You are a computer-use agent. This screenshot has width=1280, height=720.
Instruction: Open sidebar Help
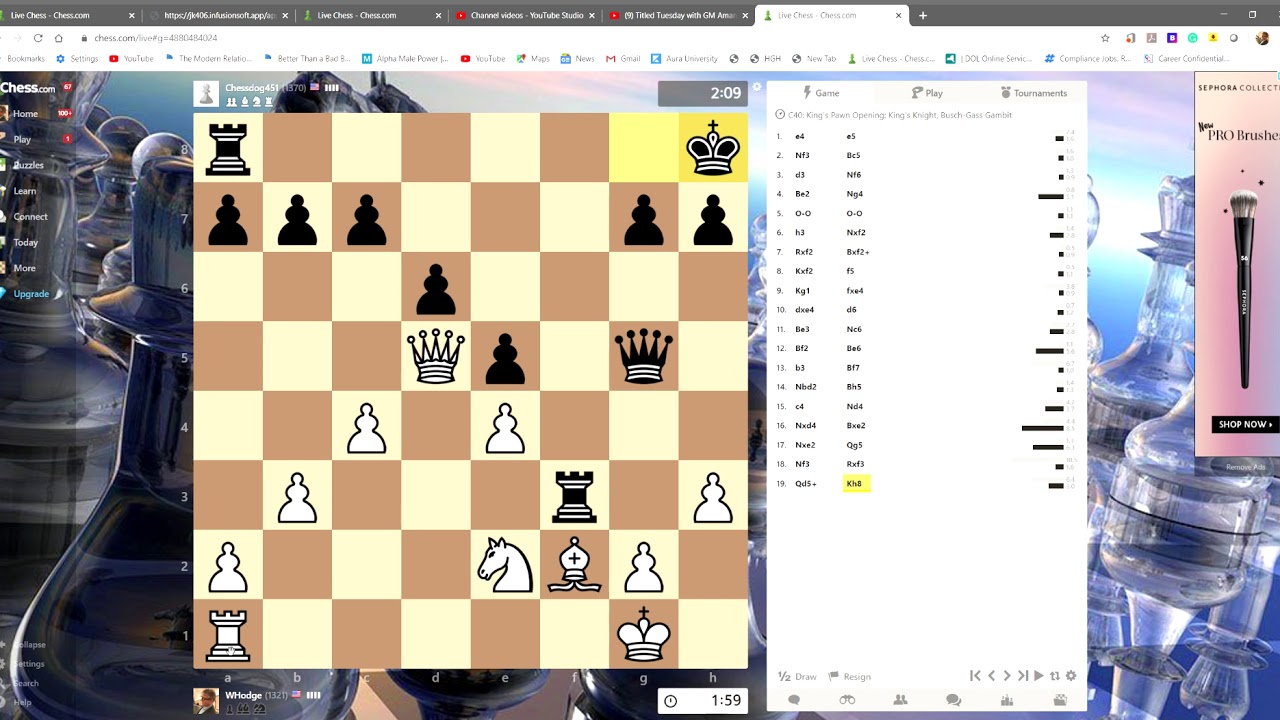[23, 702]
